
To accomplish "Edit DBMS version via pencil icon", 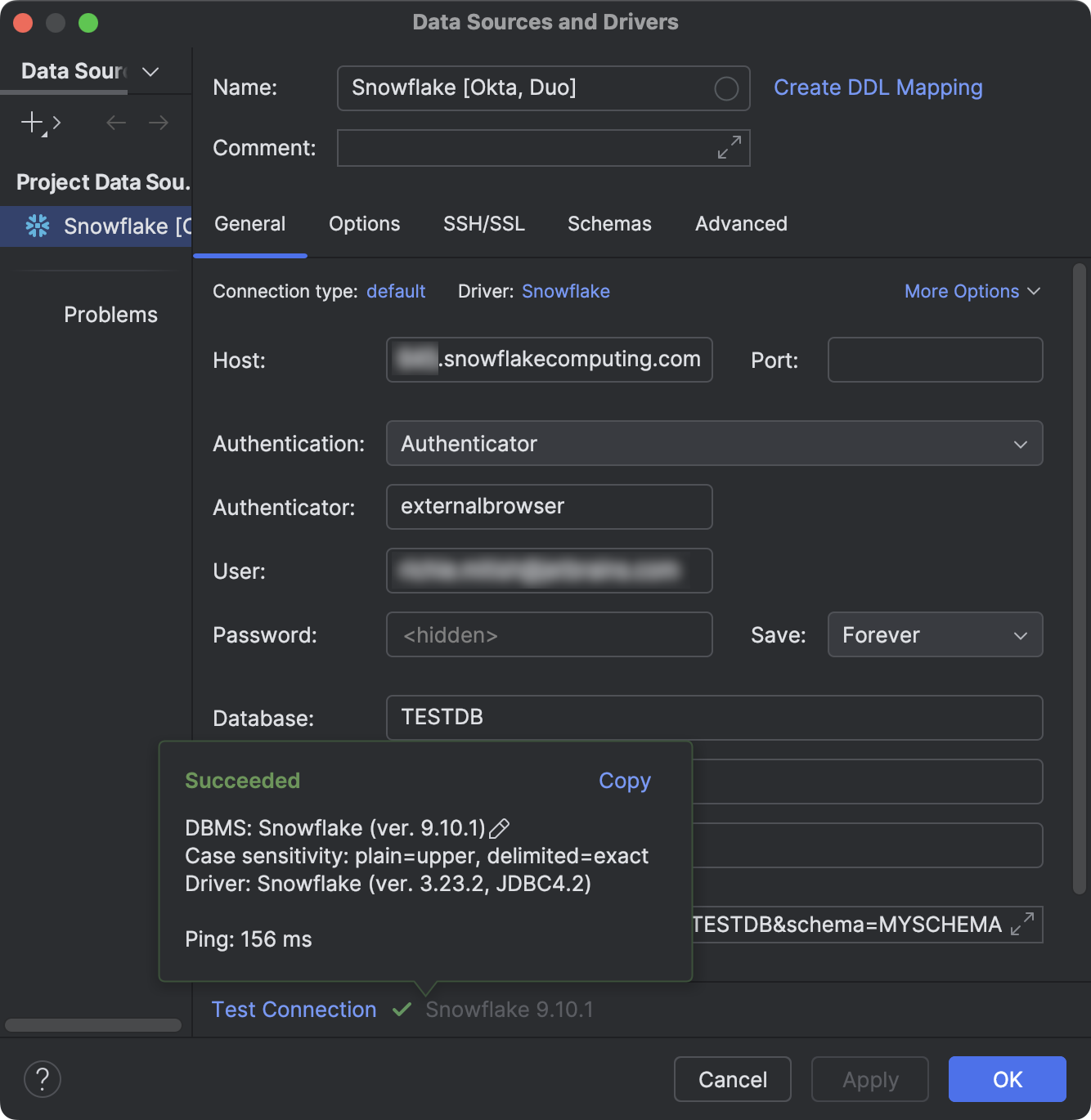I will [x=500, y=828].
